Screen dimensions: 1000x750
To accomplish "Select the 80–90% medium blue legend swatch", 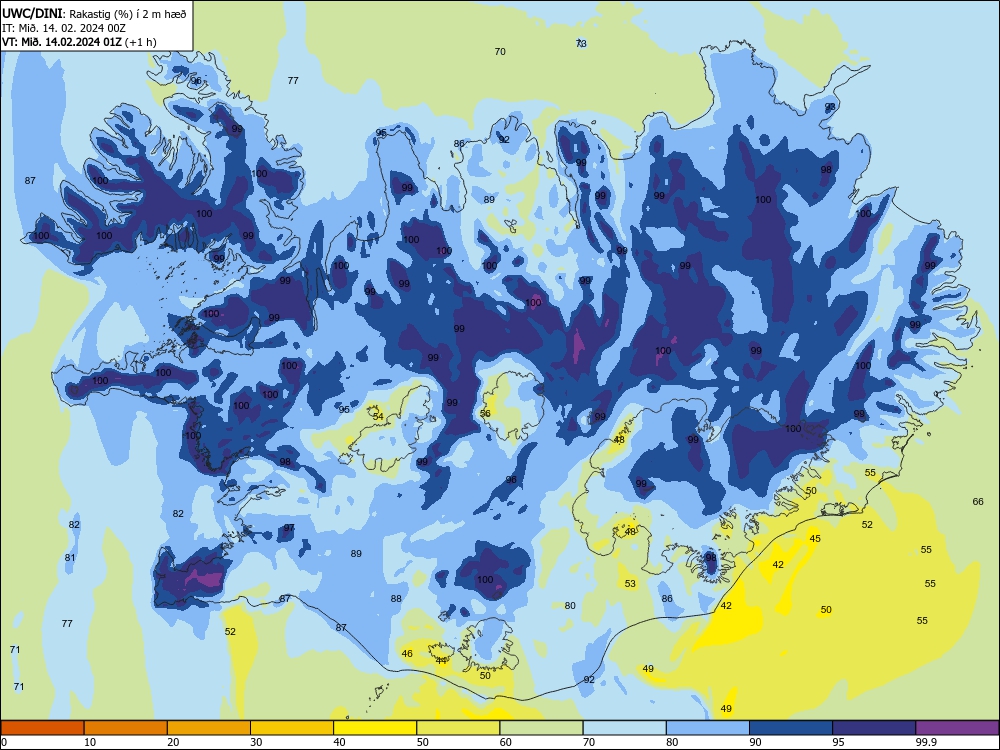I will (707, 728).
